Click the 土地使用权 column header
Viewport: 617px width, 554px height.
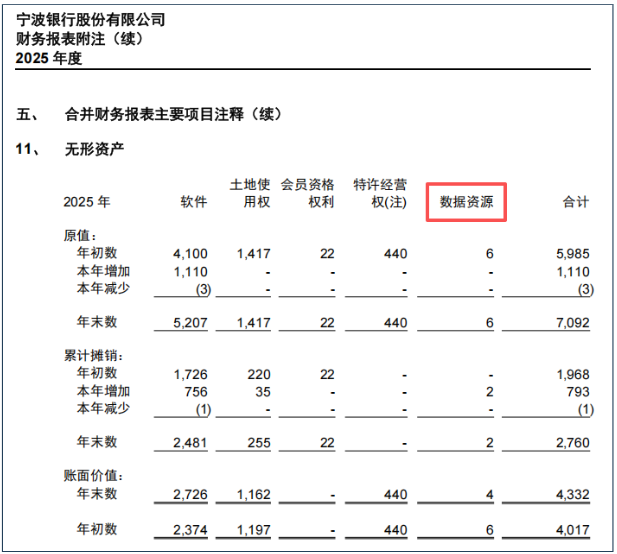pyautogui.click(x=250, y=193)
